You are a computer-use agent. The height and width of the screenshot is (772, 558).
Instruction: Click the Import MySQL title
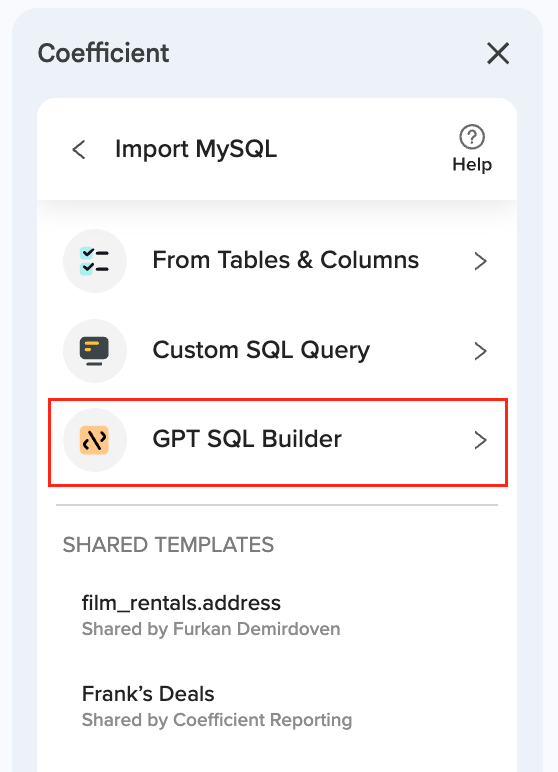tap(196, 149)
